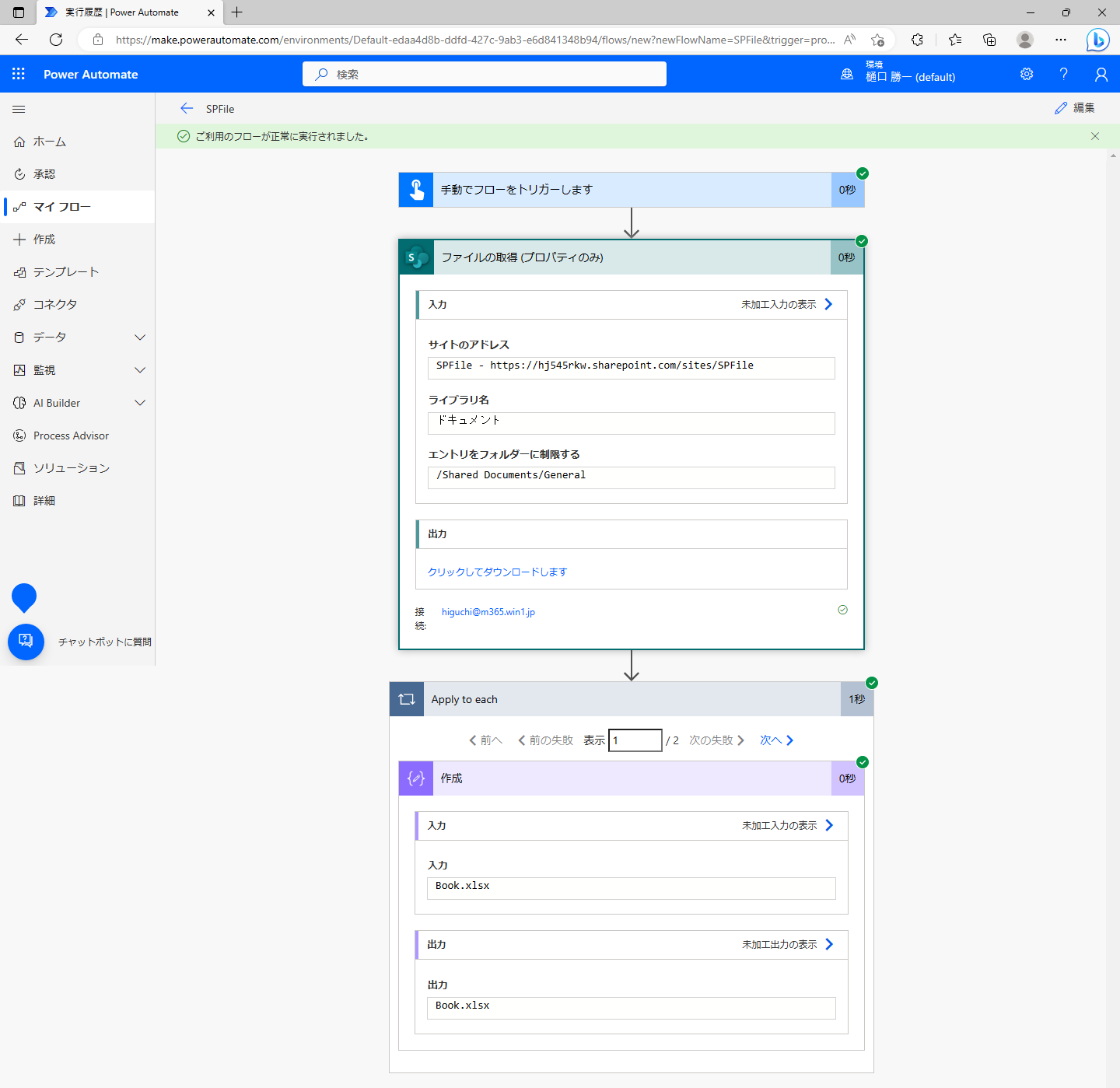
Task: Go back with the SPFile back arrow
Action: (187, 108)
